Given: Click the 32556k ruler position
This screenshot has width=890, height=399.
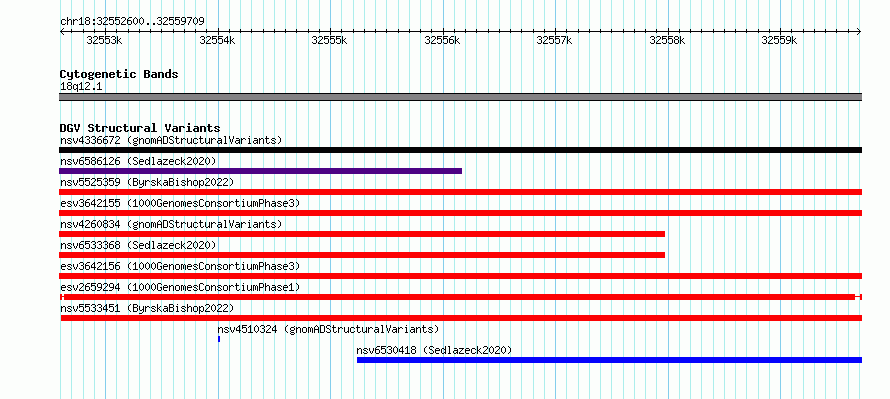Looking at the screenshot, I should click(x=442, y=40).
